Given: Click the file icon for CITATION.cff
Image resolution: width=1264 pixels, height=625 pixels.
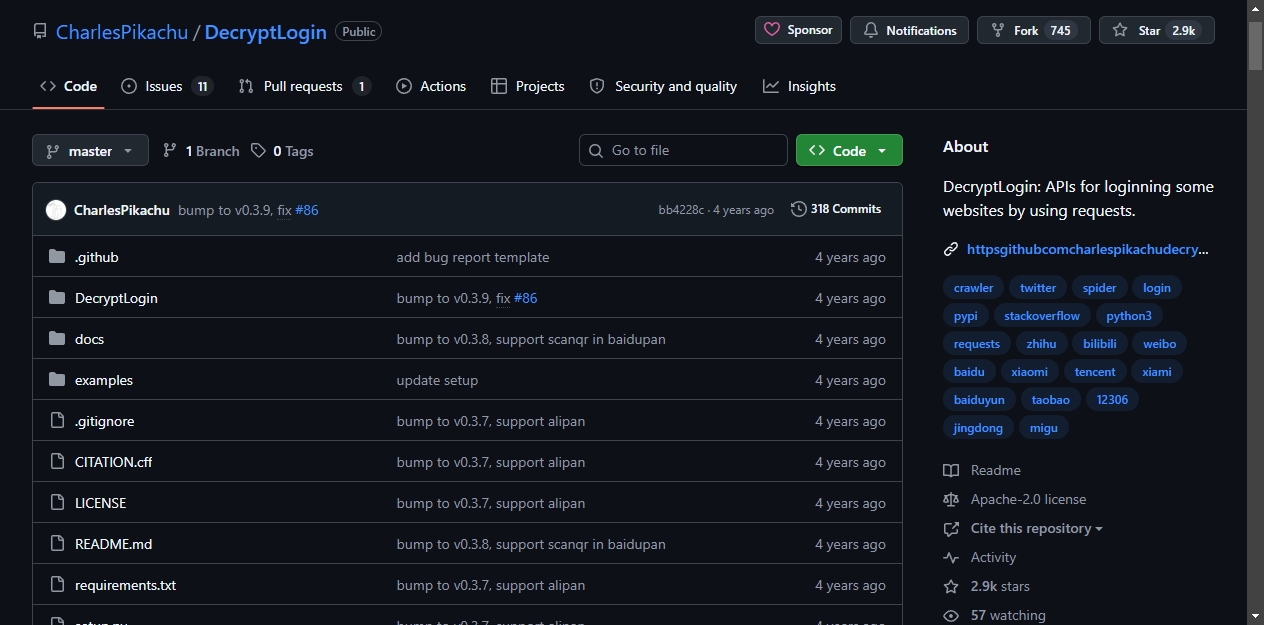Looking at the screenshot, I should pyautogui.click(x=57, y=462).
